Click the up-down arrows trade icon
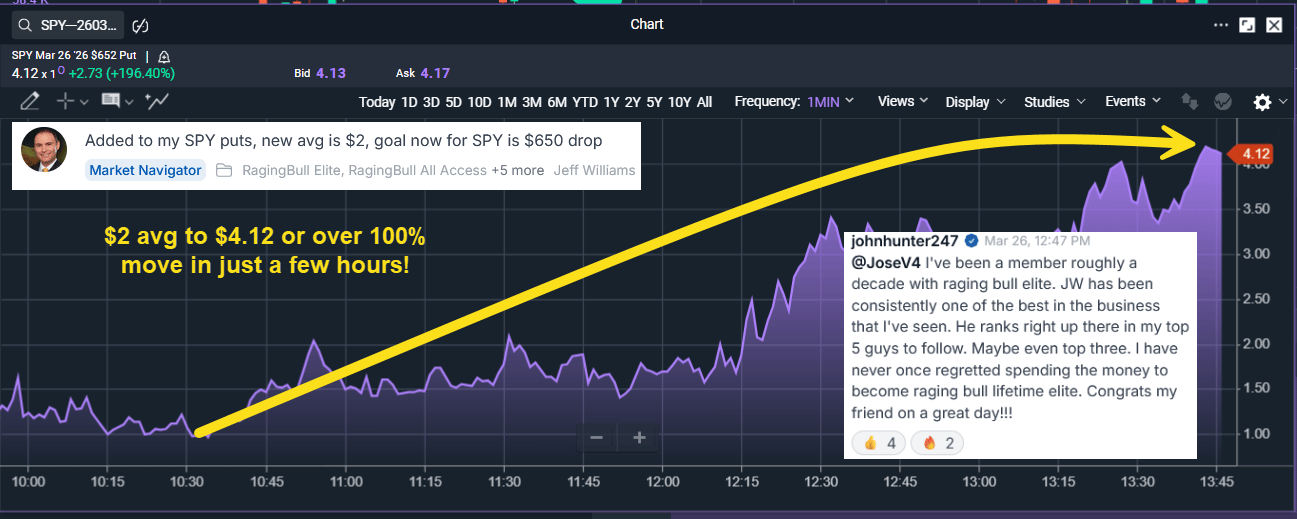 click(1190, 101)
